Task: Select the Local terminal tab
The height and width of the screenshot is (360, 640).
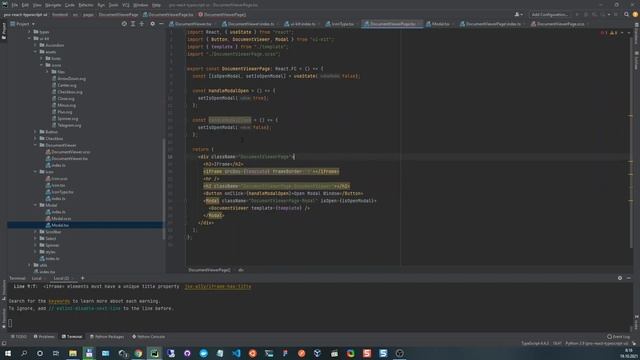Action: point(37,278)
